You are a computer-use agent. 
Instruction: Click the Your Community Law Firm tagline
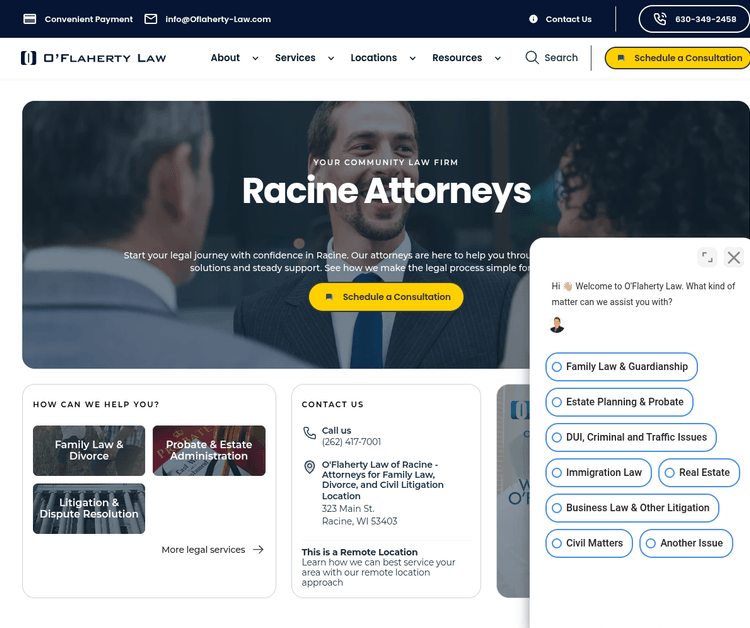click(x=386, y=162)
